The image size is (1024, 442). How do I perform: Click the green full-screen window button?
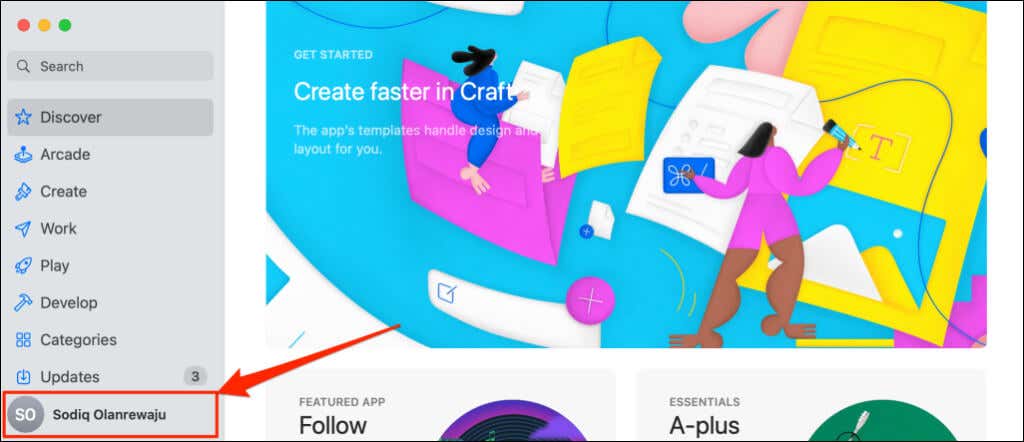(65, 25)
